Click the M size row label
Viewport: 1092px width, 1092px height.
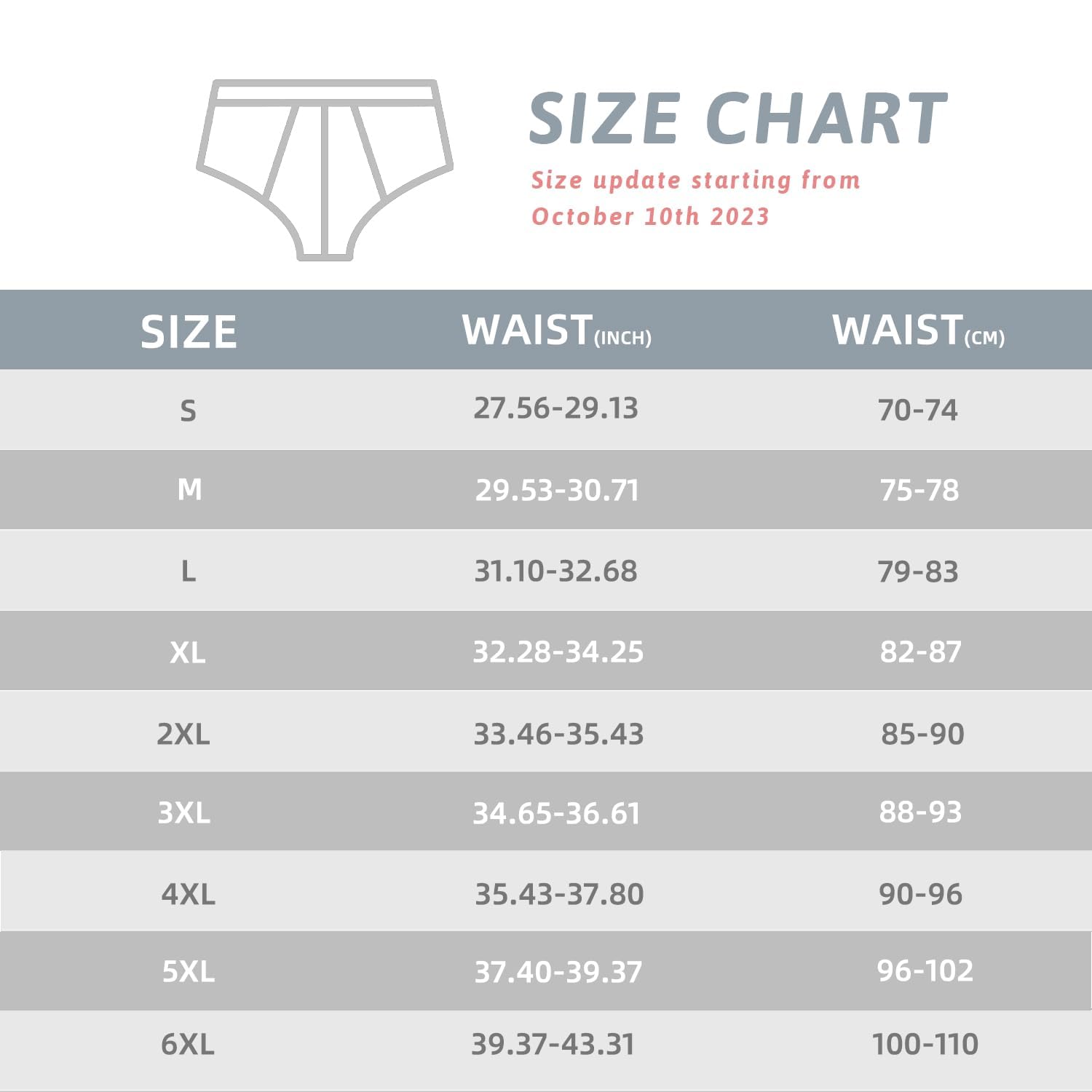pos(189,490)
